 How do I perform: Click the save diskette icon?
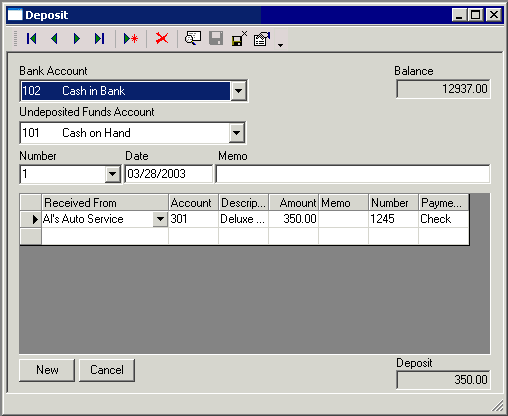click(216, 39)
